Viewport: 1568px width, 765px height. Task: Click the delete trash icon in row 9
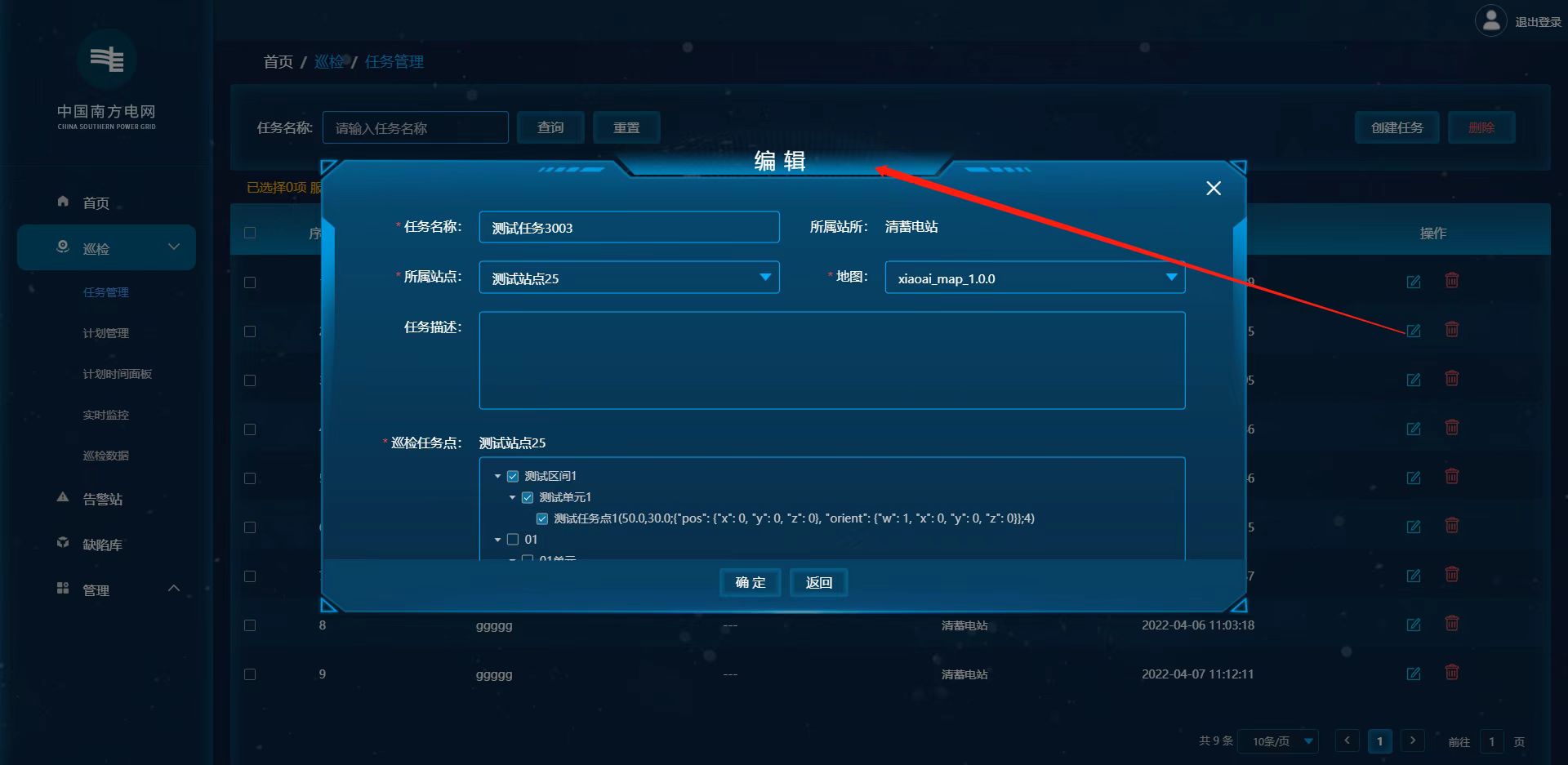click(x=1451, y=673)
